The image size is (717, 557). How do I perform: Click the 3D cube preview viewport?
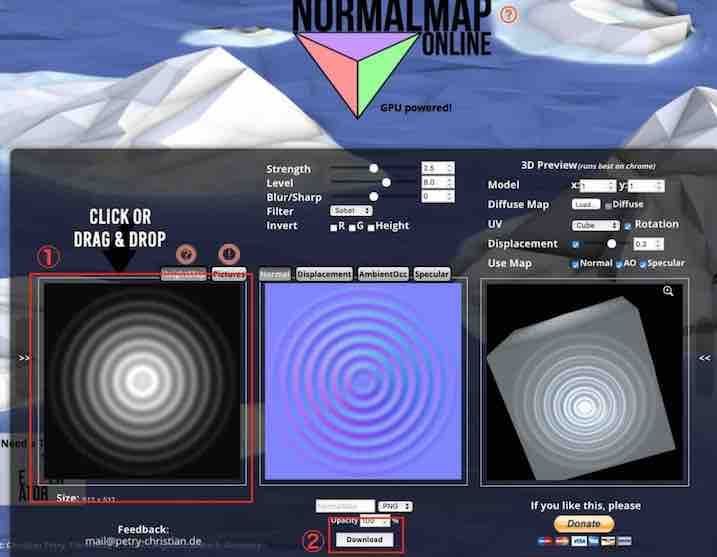(x=584, y=382)
